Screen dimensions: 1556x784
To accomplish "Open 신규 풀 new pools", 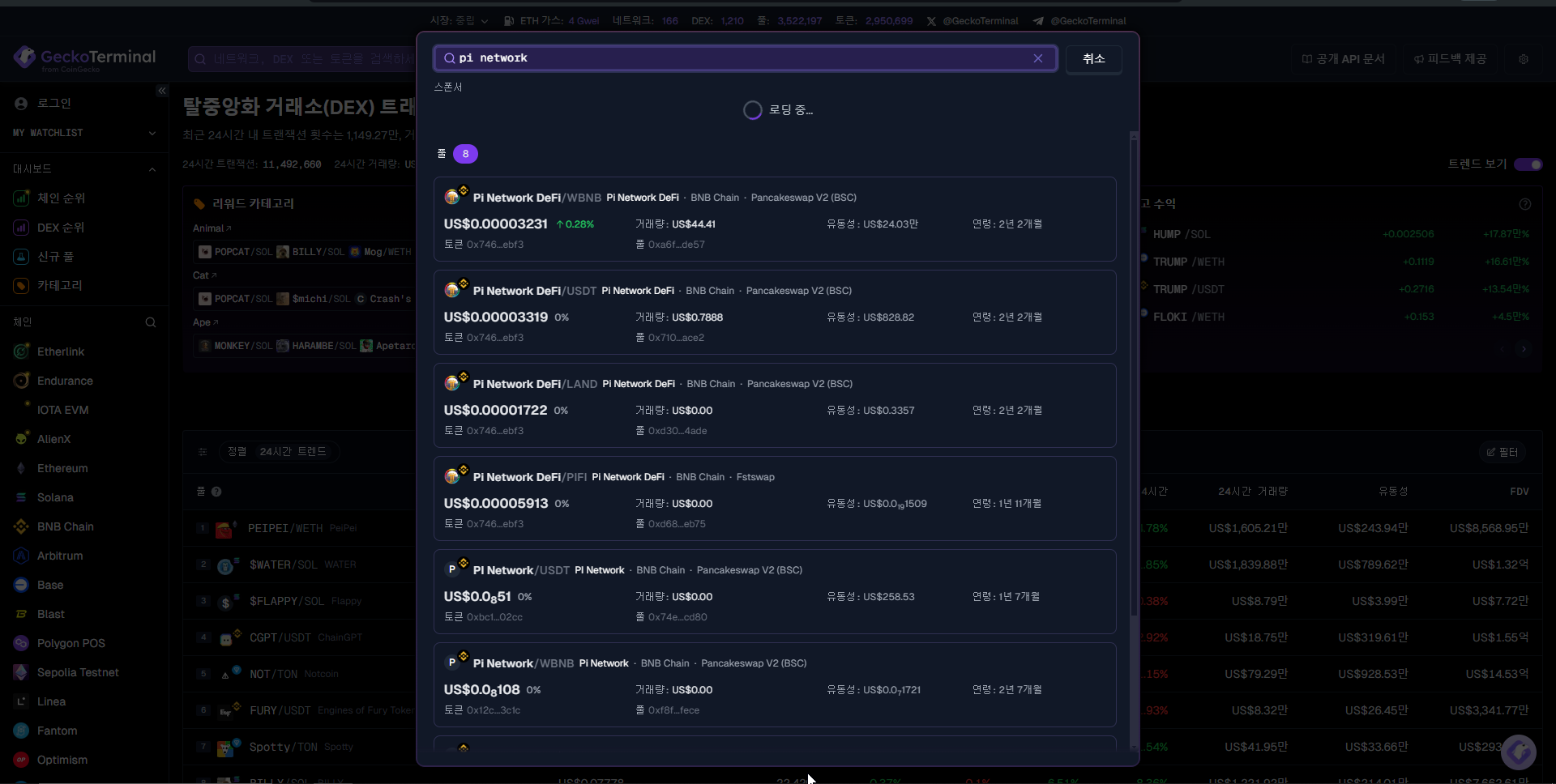I will (45, 257).
